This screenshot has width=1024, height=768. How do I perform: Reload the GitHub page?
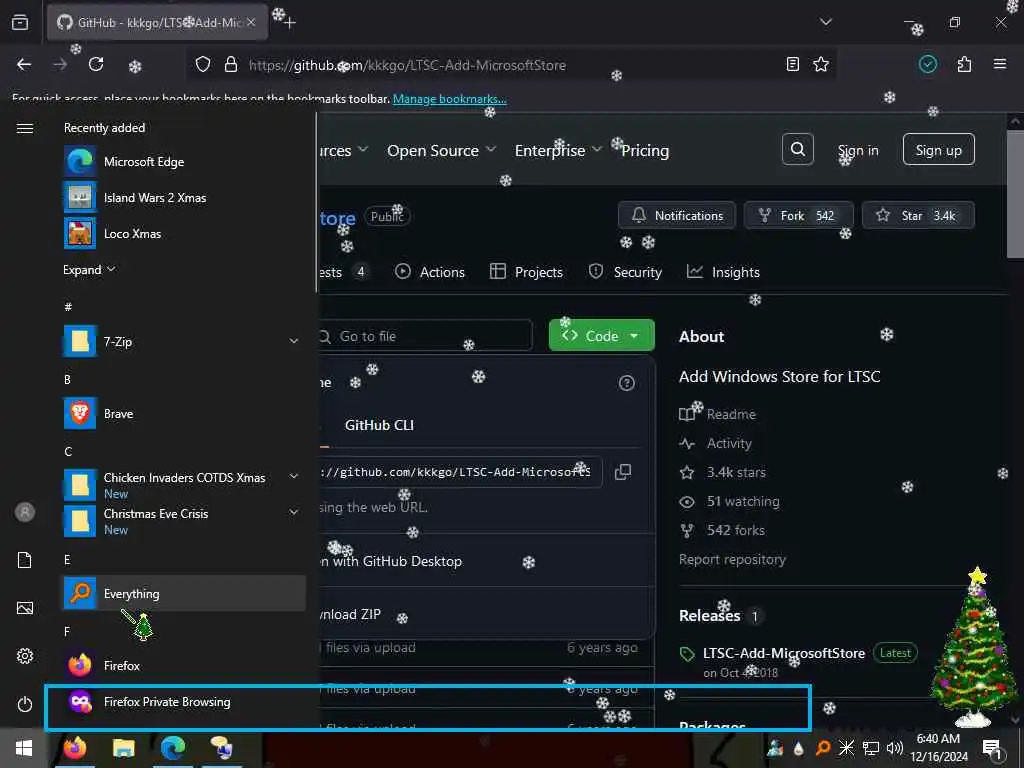coord(96,64)
